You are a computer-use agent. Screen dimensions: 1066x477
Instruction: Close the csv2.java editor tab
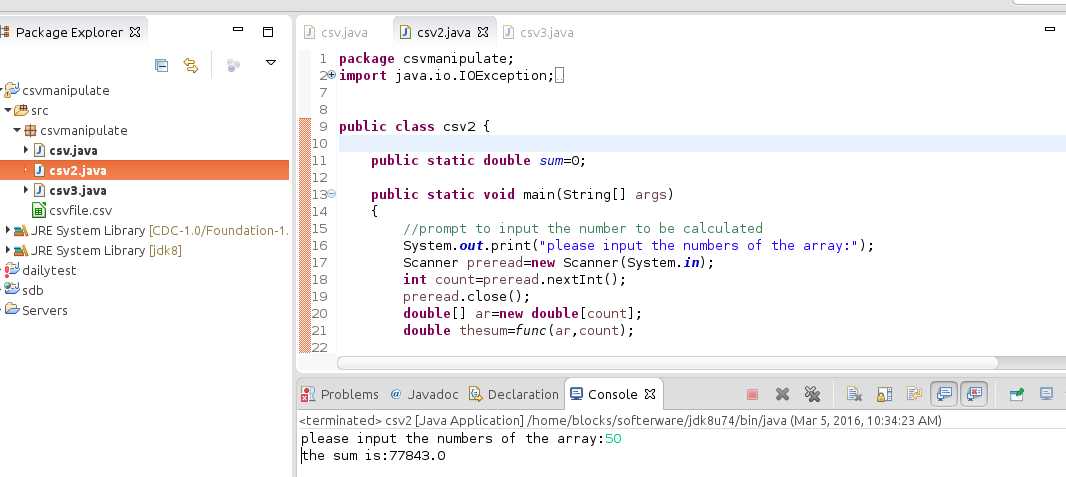483,32
